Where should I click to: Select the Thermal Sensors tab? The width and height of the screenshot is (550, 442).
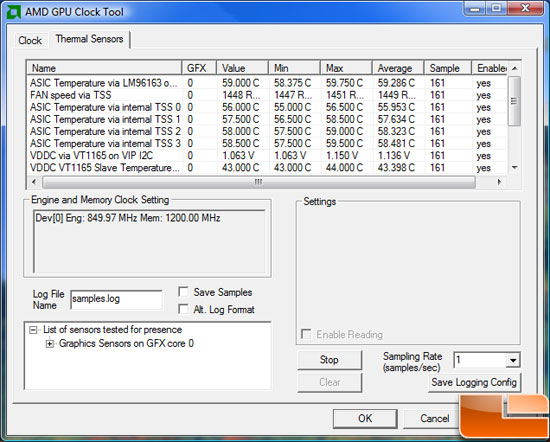[x=89, y=39]
